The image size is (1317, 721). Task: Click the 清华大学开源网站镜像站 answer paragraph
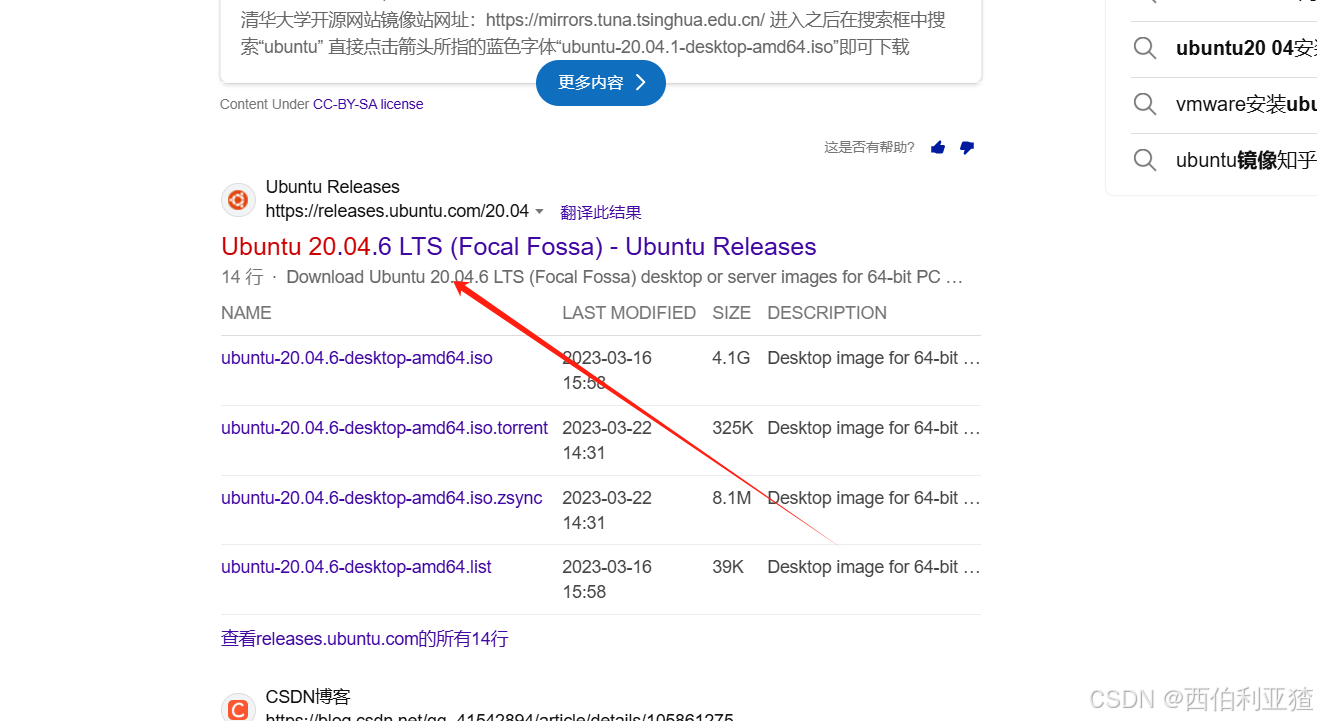[593, 33]
